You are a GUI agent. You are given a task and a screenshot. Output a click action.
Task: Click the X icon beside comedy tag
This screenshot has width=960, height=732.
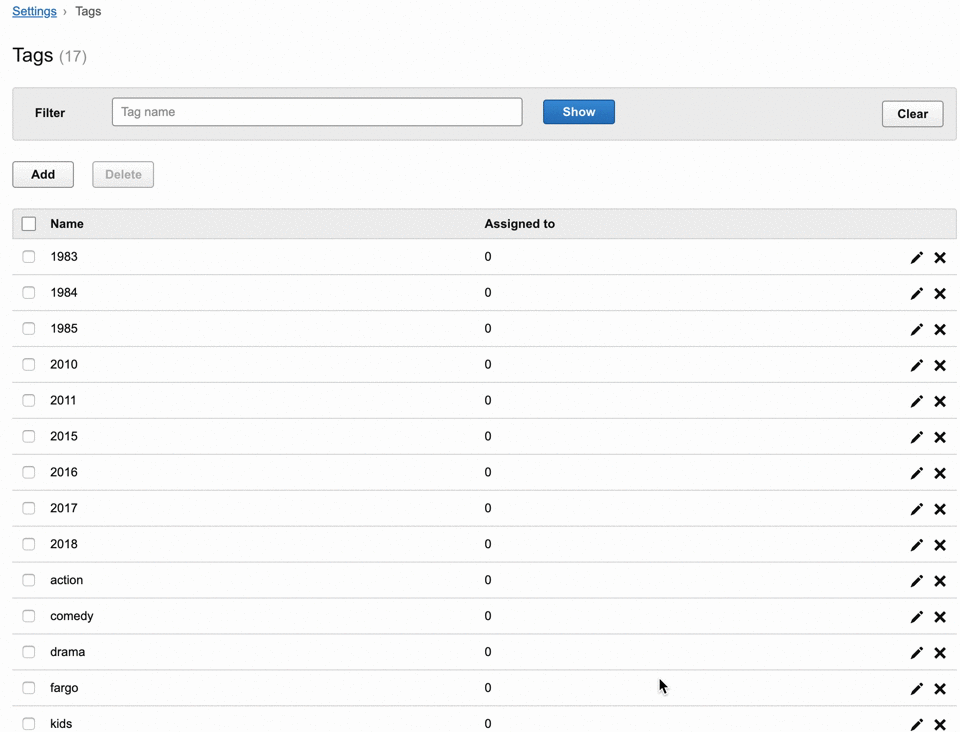940,617
